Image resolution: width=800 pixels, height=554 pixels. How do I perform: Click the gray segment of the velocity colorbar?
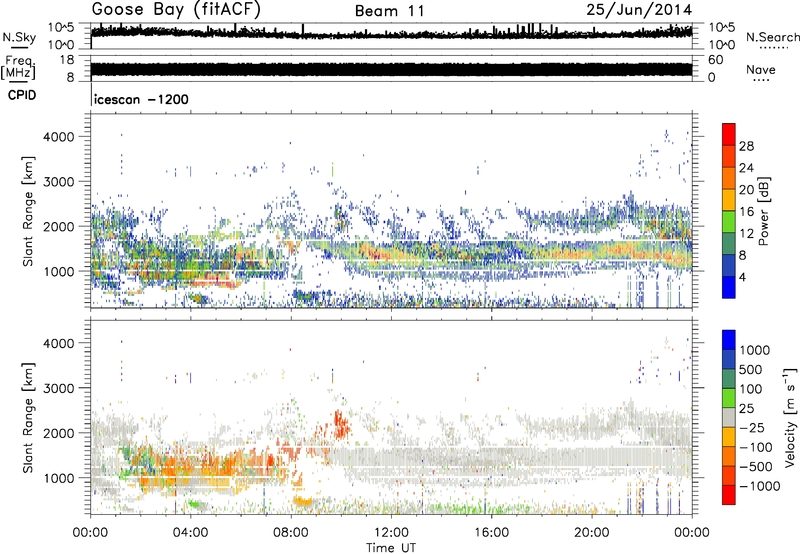coord(729,418)
